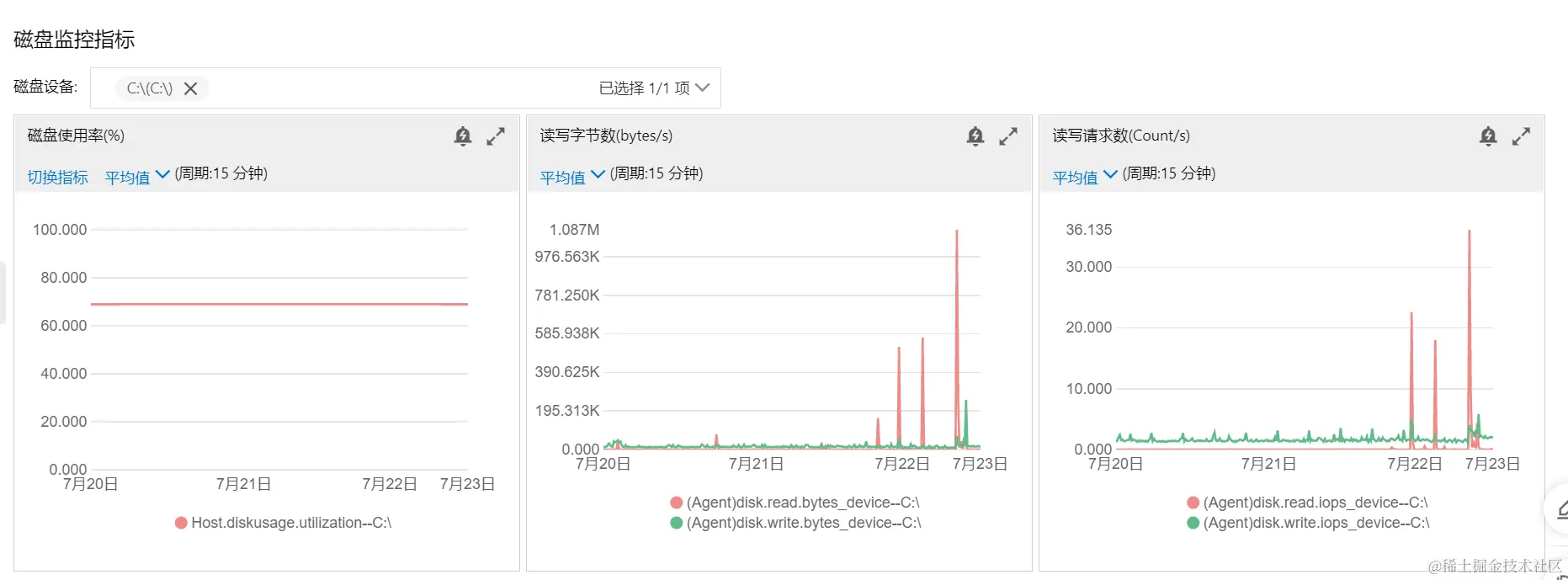Click the 磁盘使用率(%) chart title

pyautogui.click(x=76, y=136)
